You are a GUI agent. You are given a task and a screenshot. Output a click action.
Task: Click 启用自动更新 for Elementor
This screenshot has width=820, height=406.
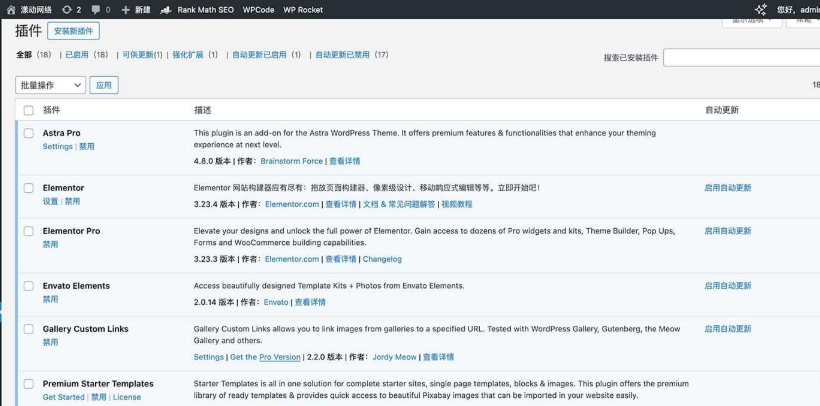coord(728,188)
